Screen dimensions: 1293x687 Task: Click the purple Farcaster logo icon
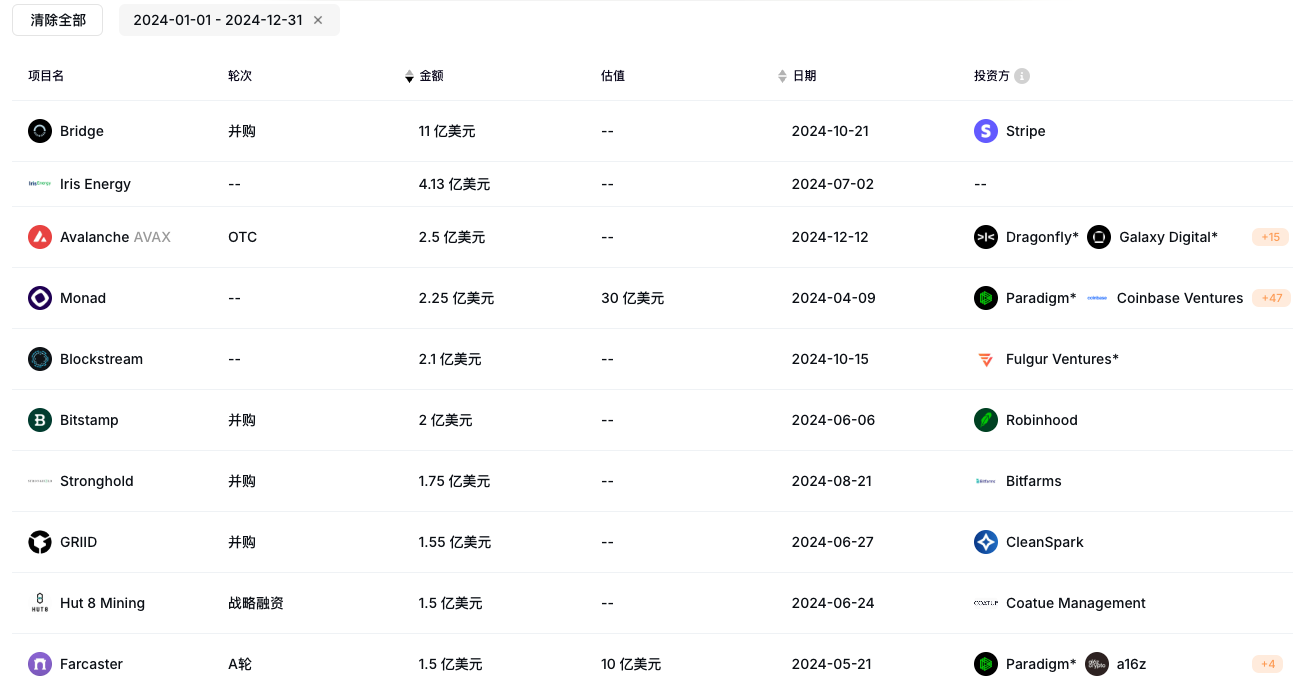tap(40, 664)
